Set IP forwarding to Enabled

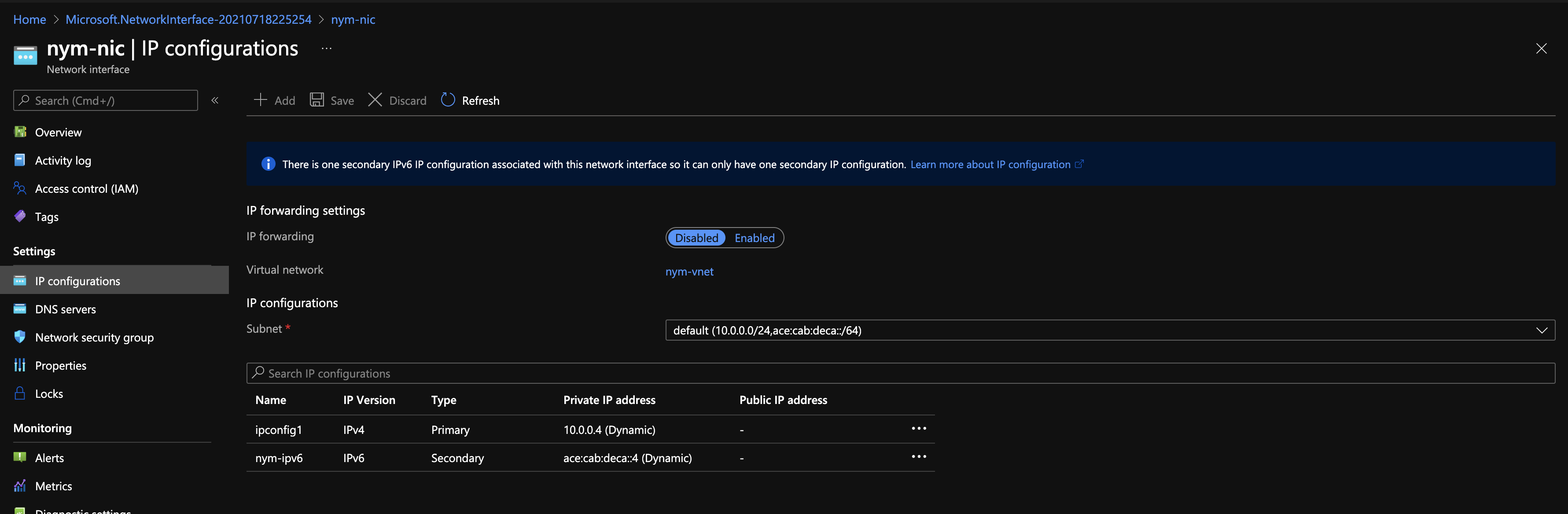tap(754, 238)
